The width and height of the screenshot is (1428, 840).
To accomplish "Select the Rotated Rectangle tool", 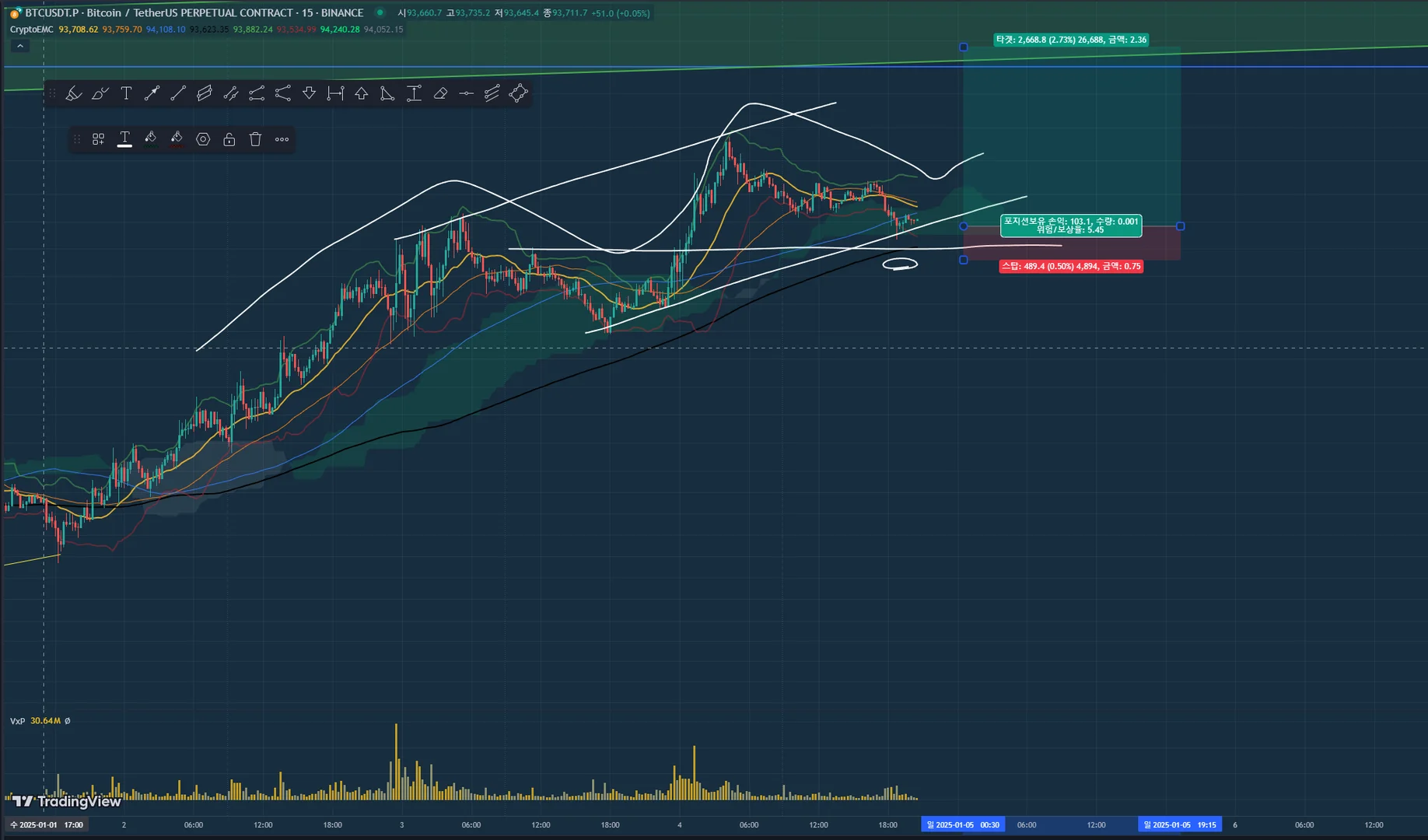I will (x=519, y=94).
